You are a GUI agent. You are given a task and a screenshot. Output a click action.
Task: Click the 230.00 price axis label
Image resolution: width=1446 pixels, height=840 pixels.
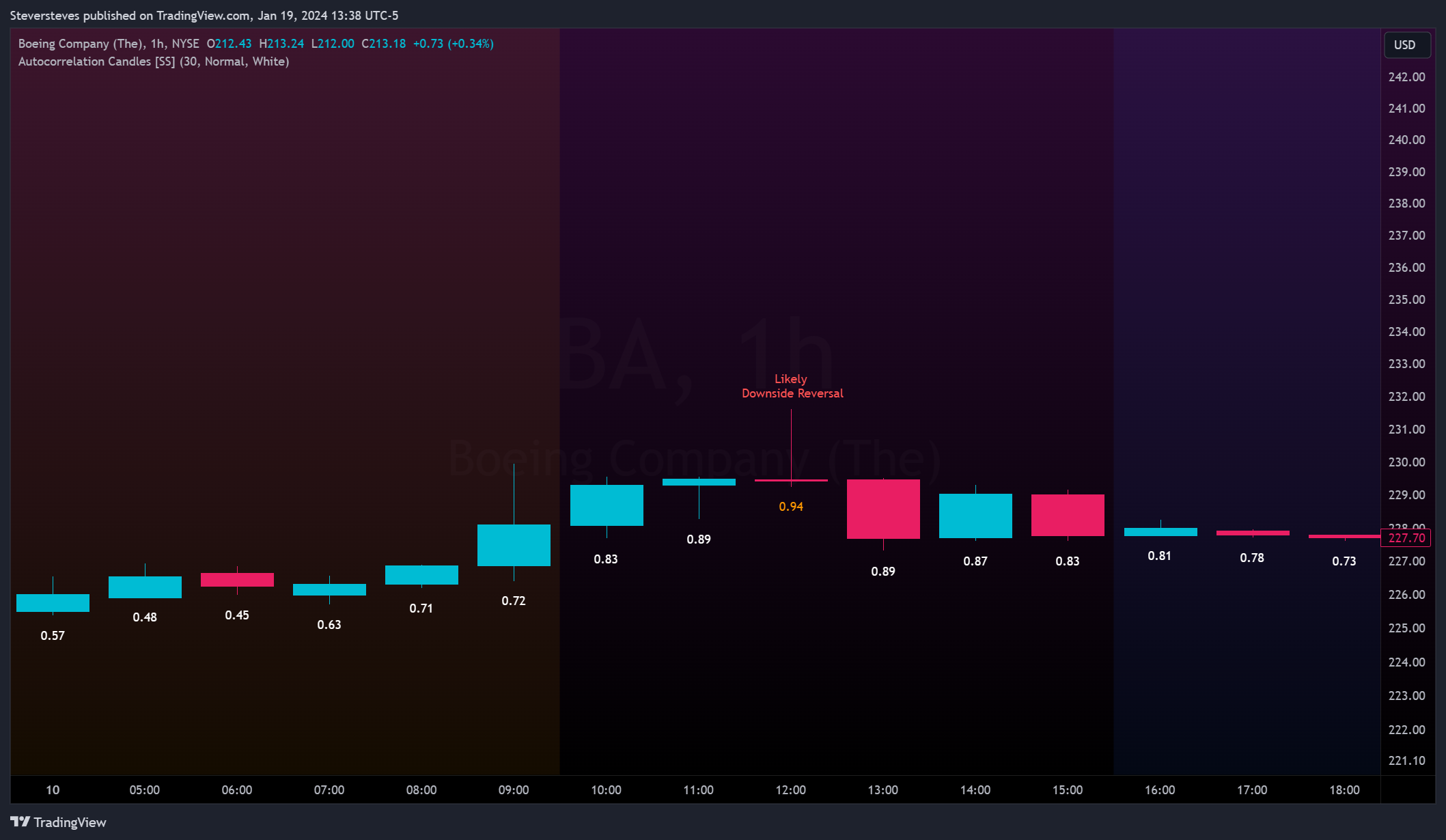pos(1407,462)
